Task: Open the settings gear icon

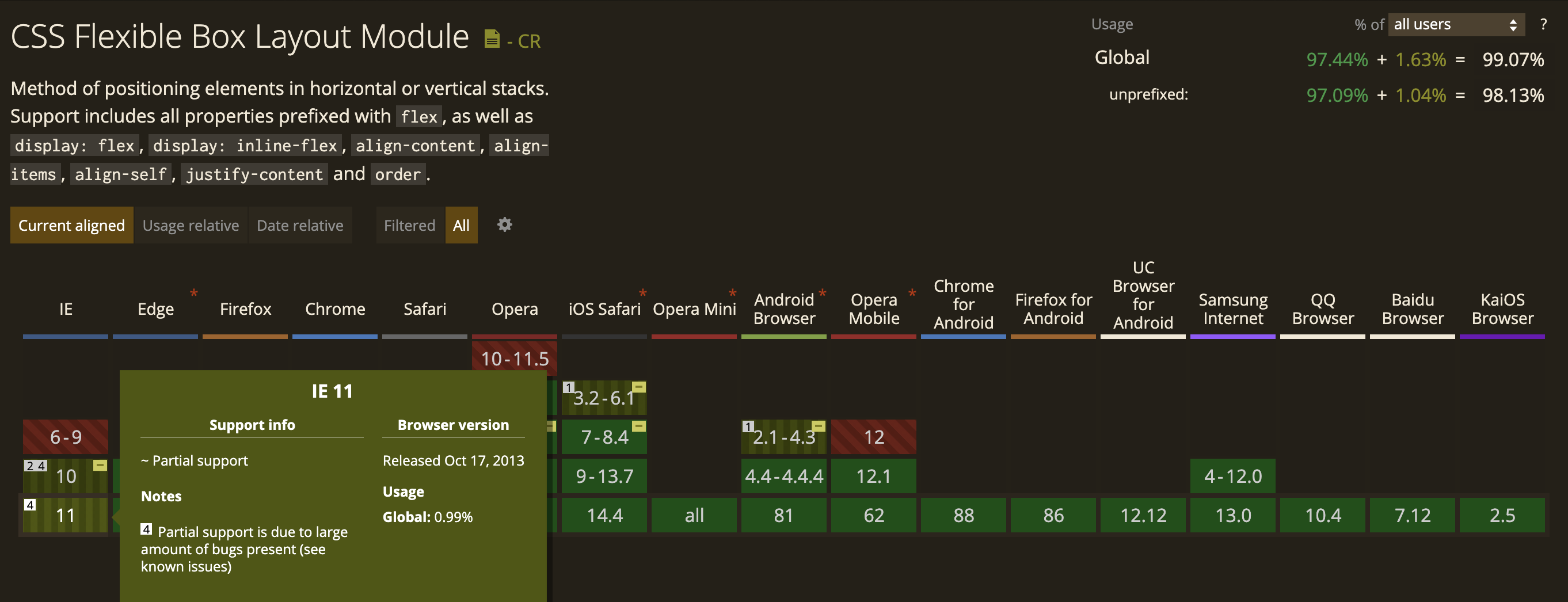Action: [x=505, y=225]
